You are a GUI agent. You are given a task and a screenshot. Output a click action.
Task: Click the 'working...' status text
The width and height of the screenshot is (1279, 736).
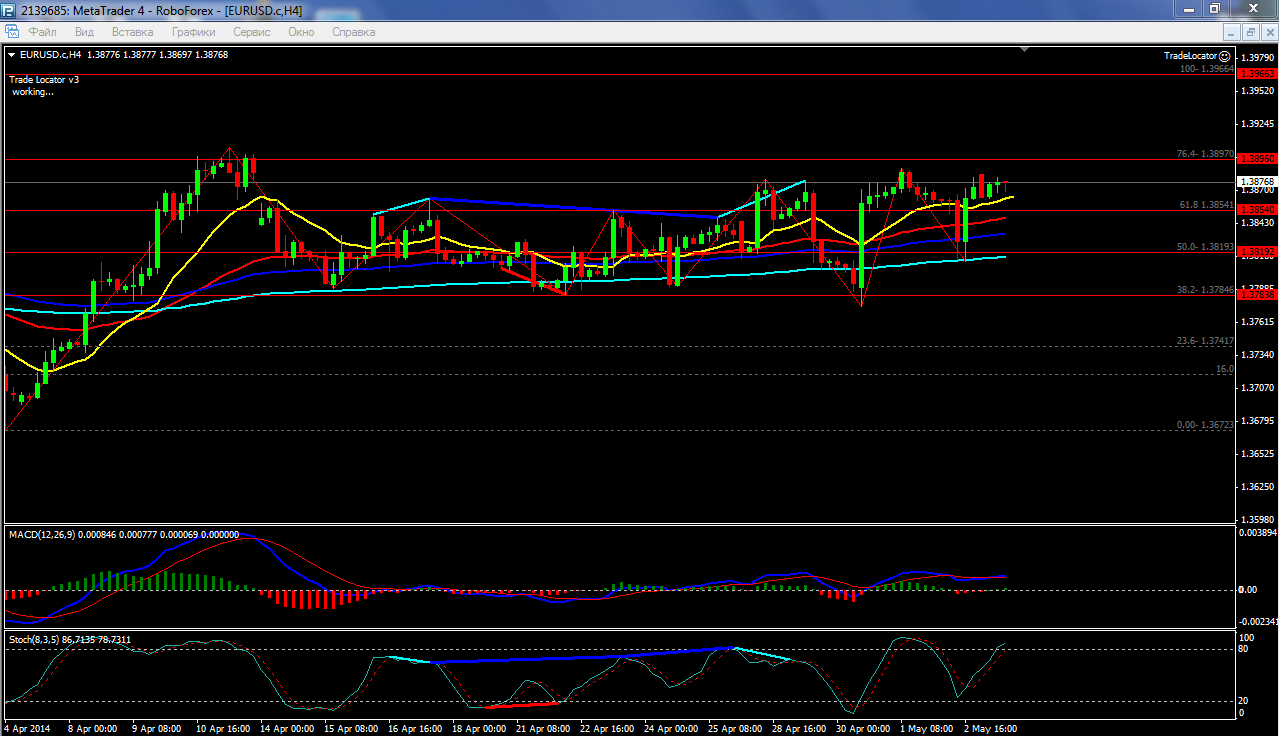click(x=33, y=91)
